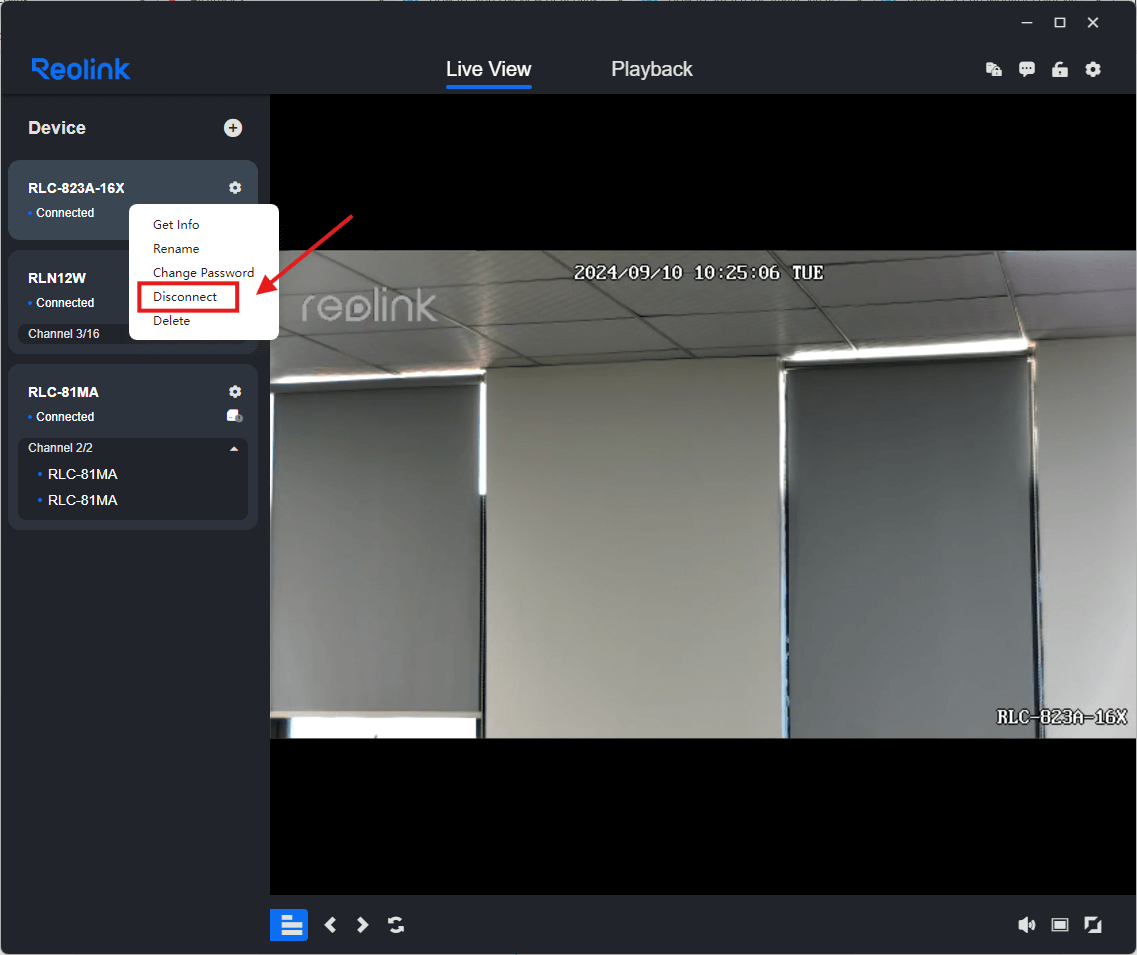Collapse the Channel 2/2 list

pos(233,449)
